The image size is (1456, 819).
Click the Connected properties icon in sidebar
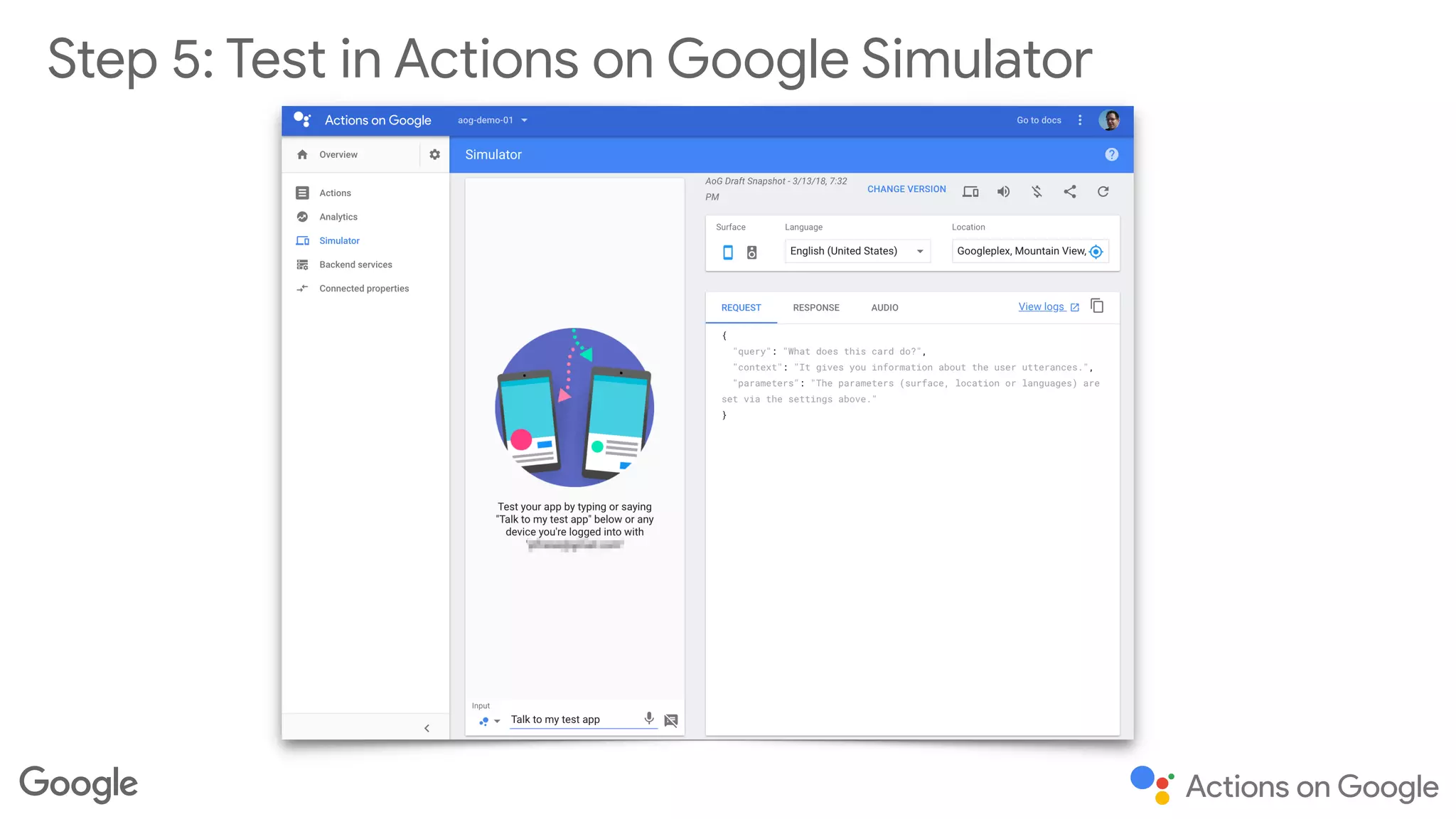(302, 288)
